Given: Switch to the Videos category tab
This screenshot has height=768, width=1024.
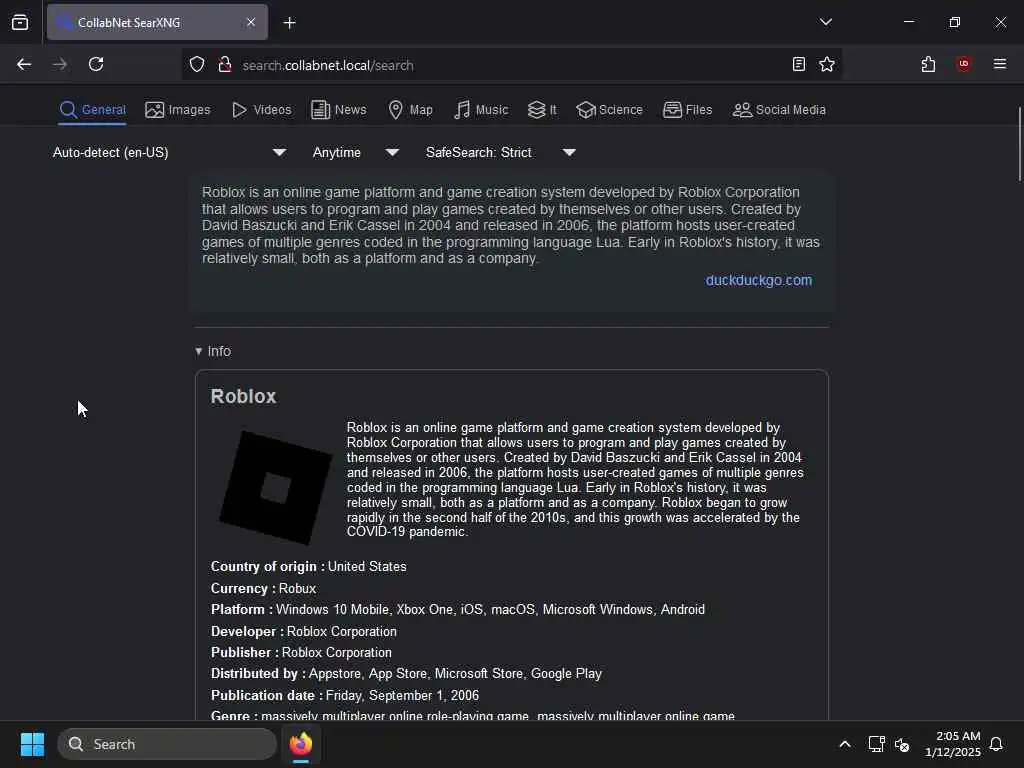Looking at the screenshot, I should pos(261,110).
